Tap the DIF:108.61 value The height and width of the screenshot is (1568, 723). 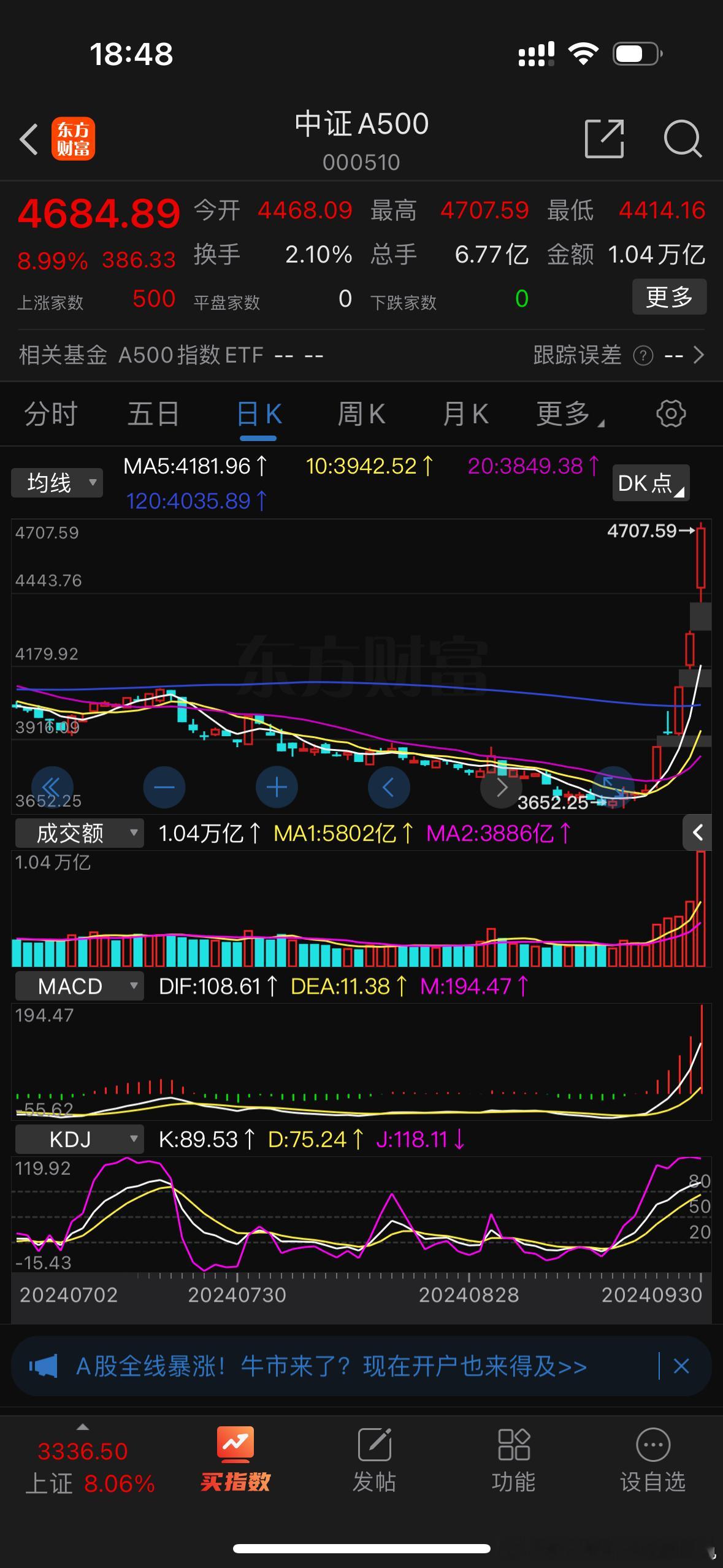pyautogui.click(x=218, y=986)
